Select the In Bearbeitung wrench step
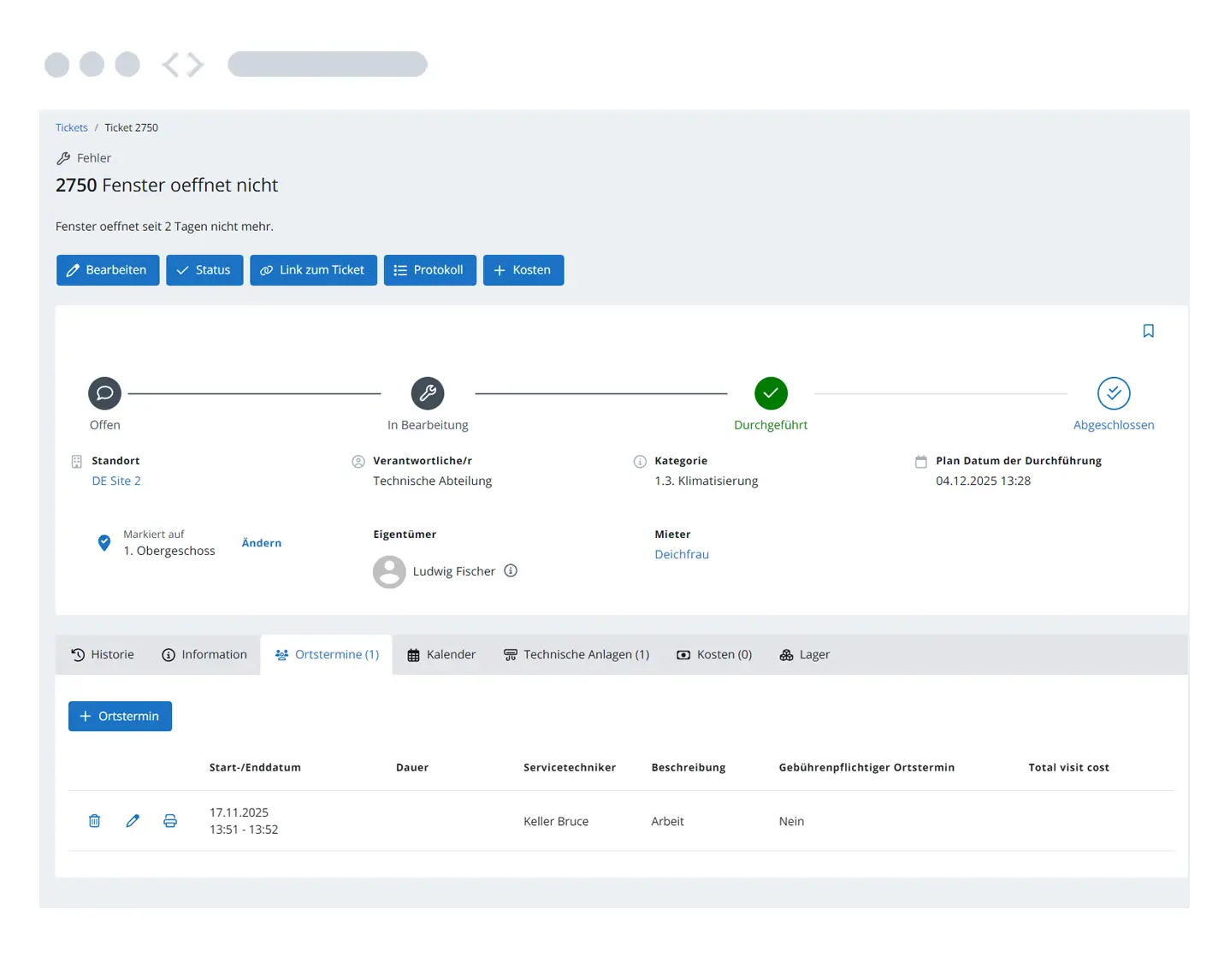Image resolution: width=1230 pixels, height=980 pixels. (x=428, y=393)
